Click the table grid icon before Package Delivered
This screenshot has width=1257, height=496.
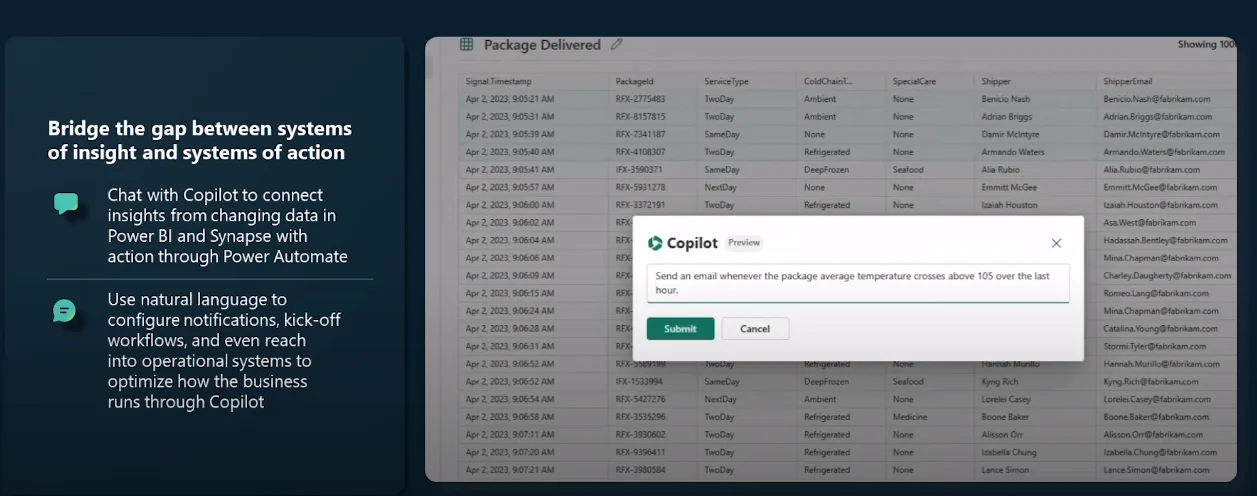pyautogui.click(x=466, y=44)
